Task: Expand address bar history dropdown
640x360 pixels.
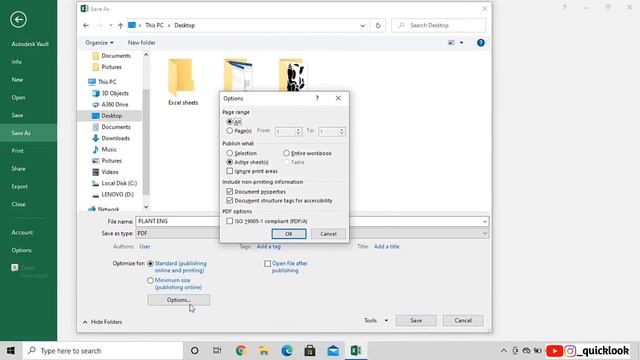Action: [x=362, y=25]
